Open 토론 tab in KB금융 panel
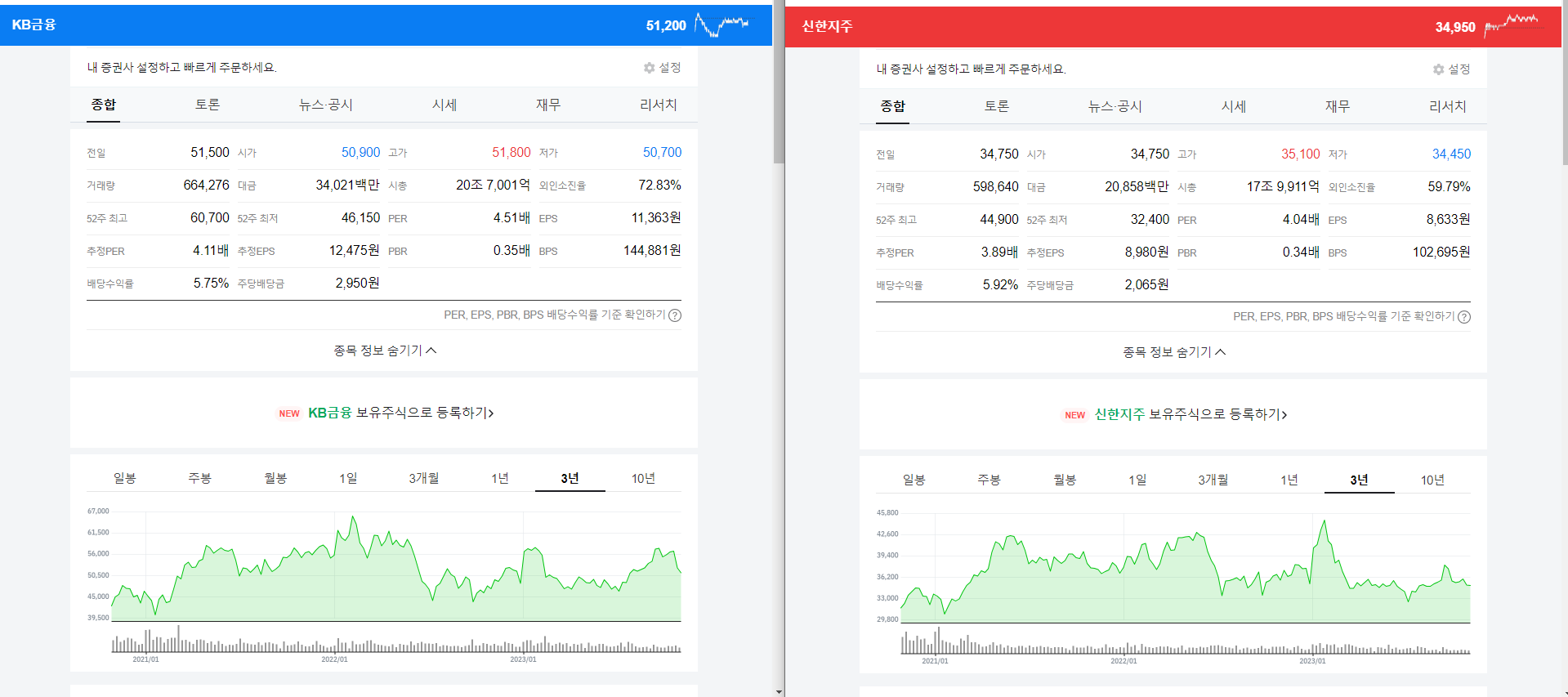 coord(208,105)
